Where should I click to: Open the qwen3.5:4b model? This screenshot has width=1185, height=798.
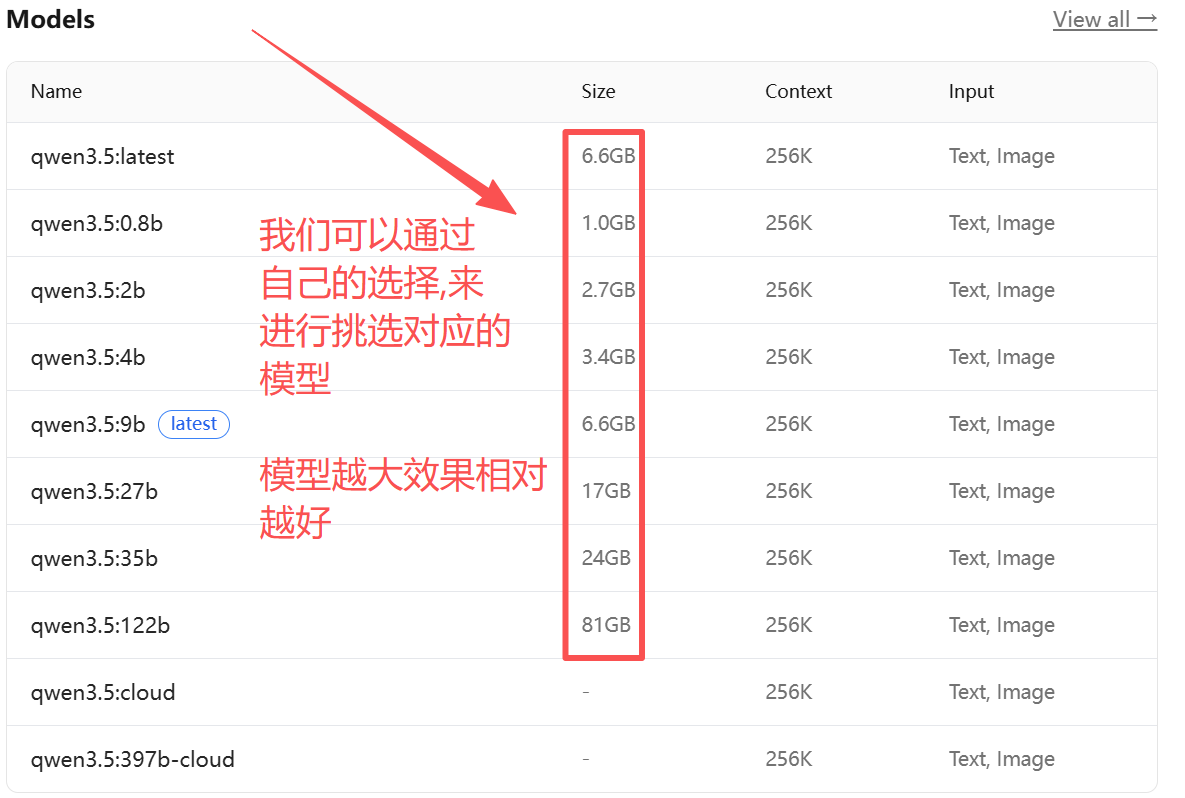[x=88, y=357]
